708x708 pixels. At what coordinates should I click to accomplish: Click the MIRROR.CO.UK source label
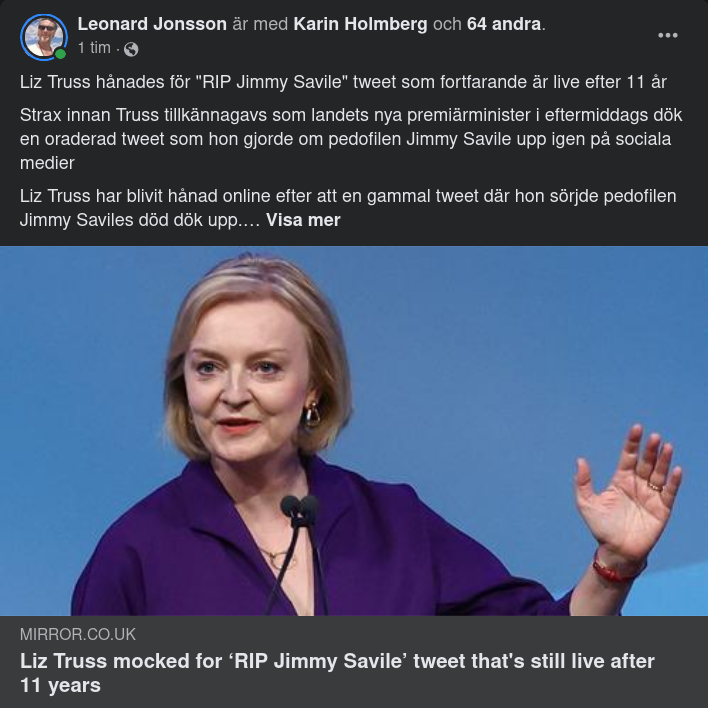(x=78, y=634)
